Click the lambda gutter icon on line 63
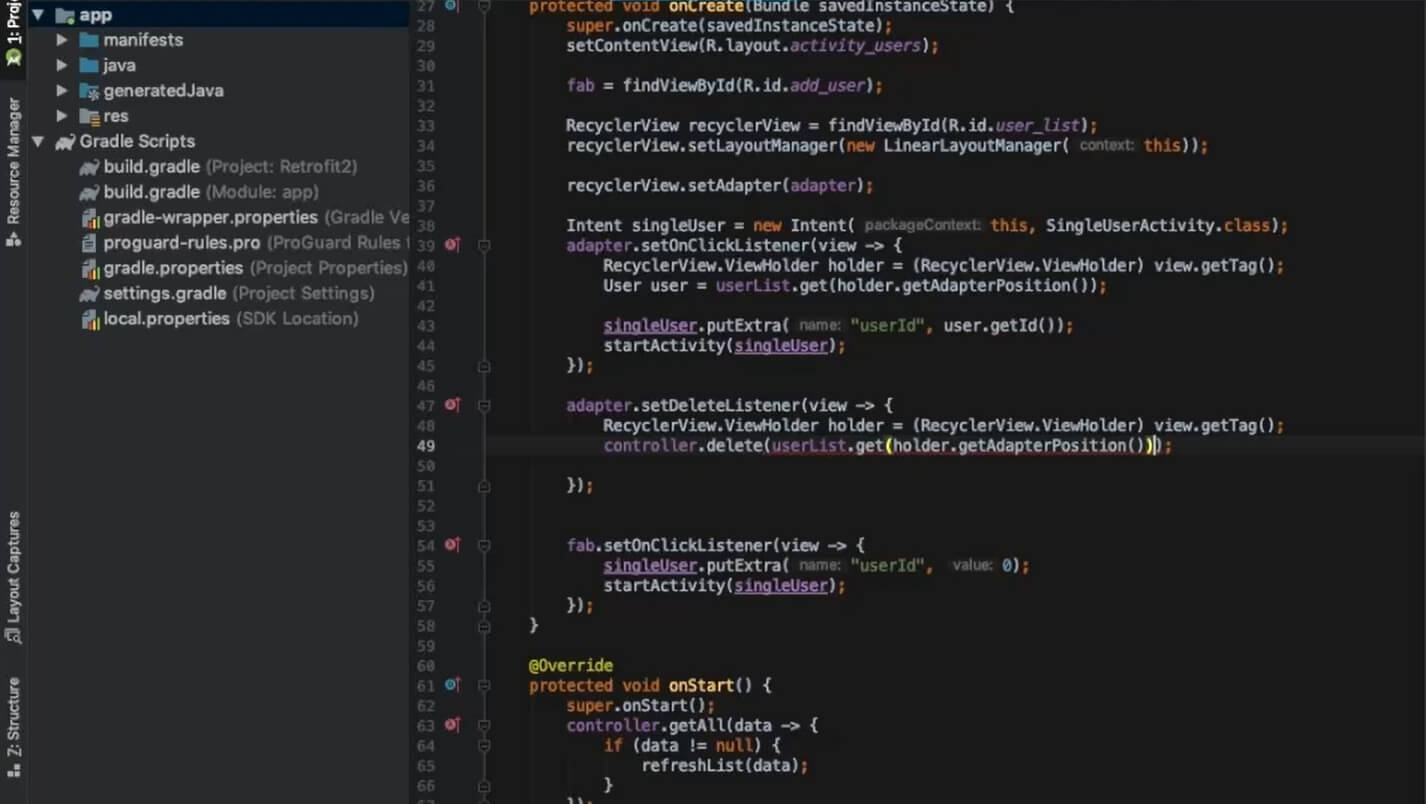Screen dimensions: 1426x804 (452, 725)
